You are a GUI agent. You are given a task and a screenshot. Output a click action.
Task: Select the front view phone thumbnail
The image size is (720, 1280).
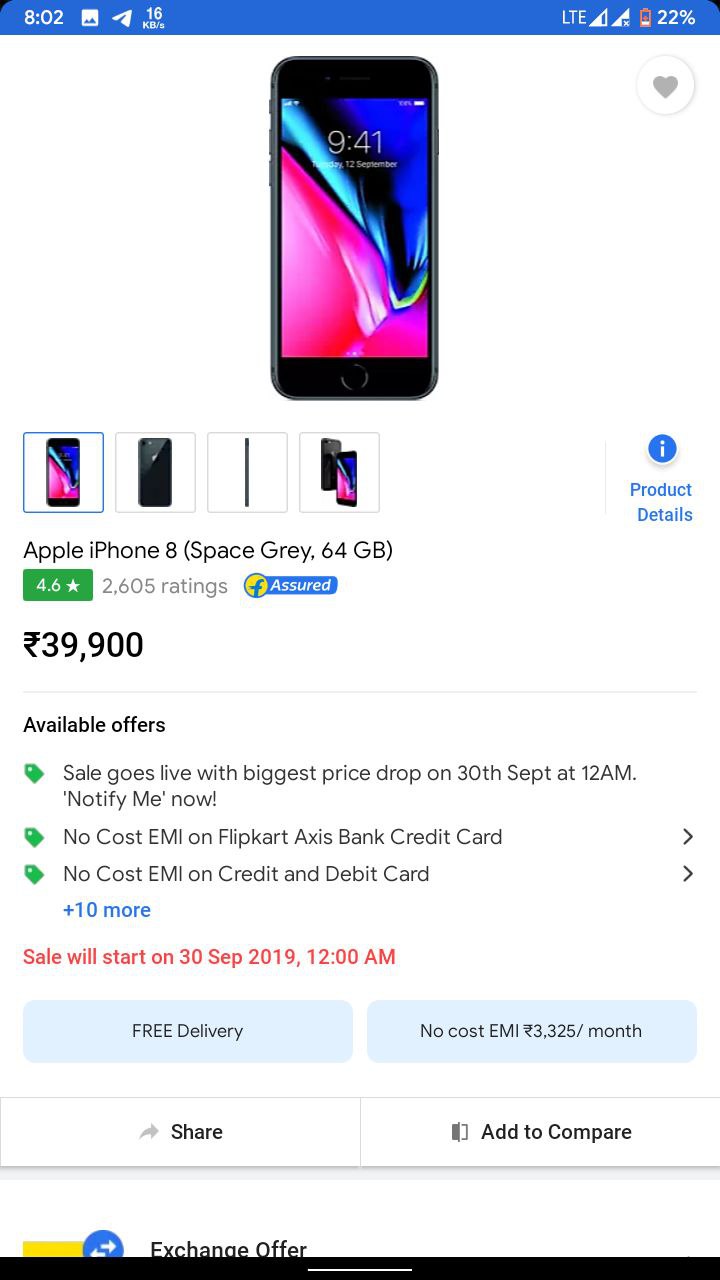pos(63,472)
